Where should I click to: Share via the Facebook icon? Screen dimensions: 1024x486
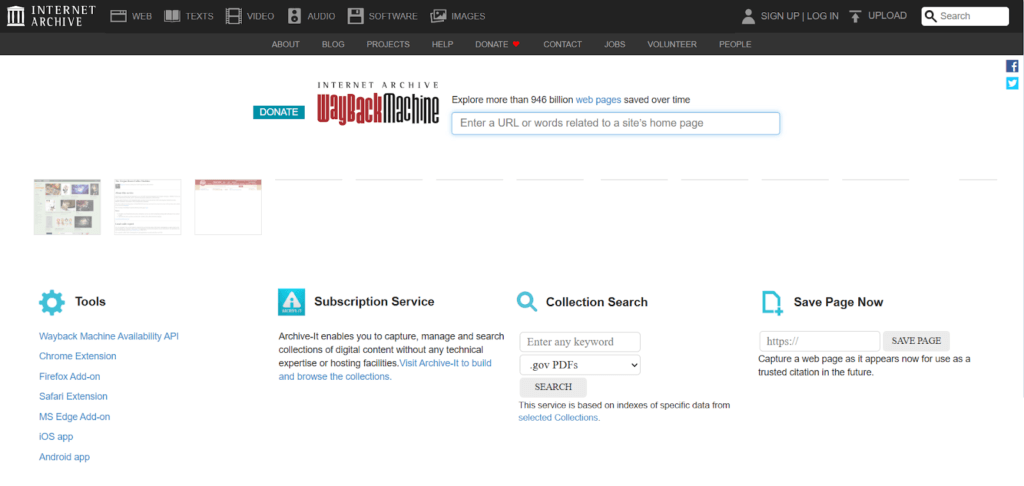pyautogui.click(x=1012, y=66)
